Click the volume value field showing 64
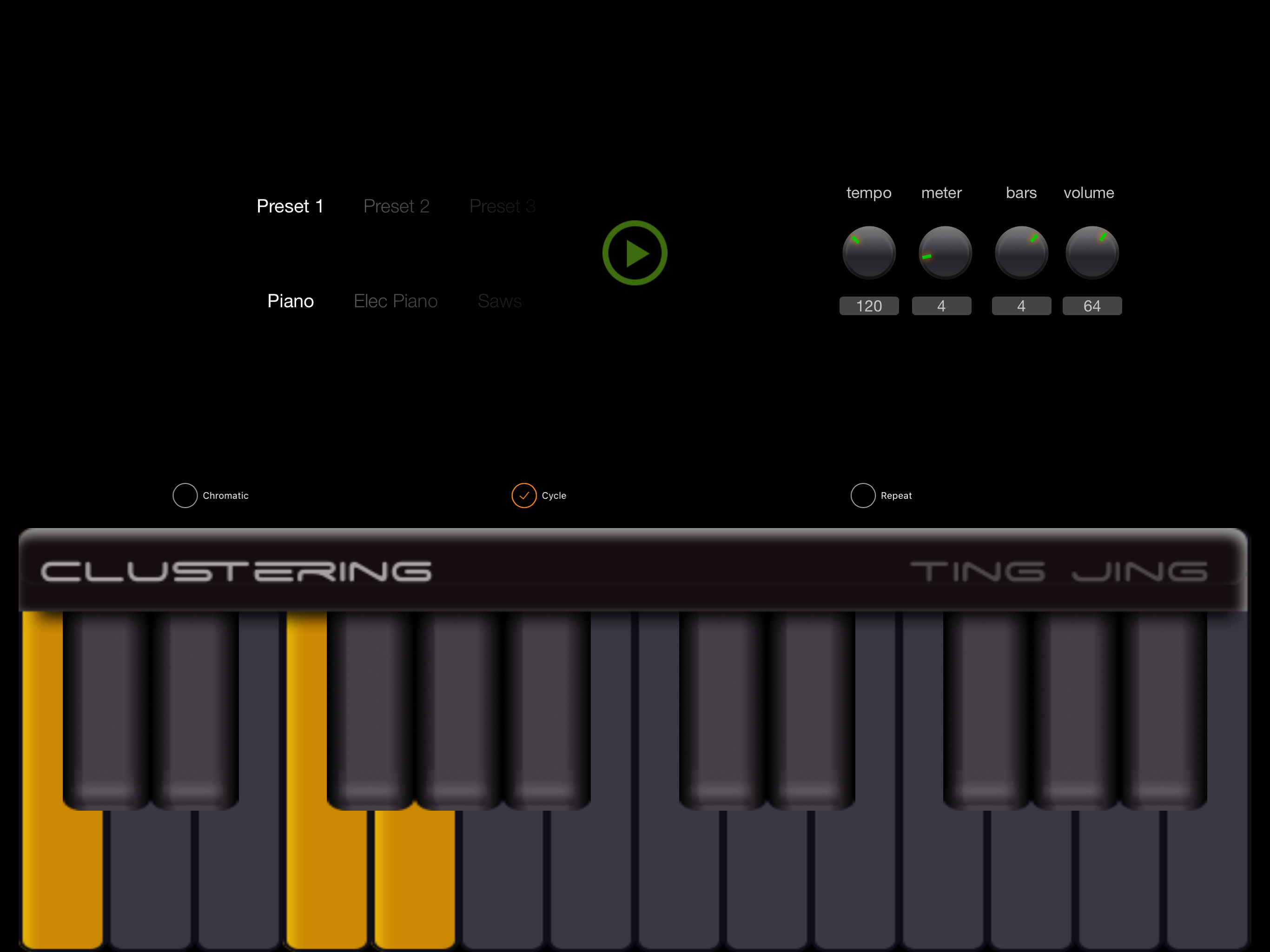Viewport: 1270px width, 952px height. pyautogui.click(x=1091, y=306)
